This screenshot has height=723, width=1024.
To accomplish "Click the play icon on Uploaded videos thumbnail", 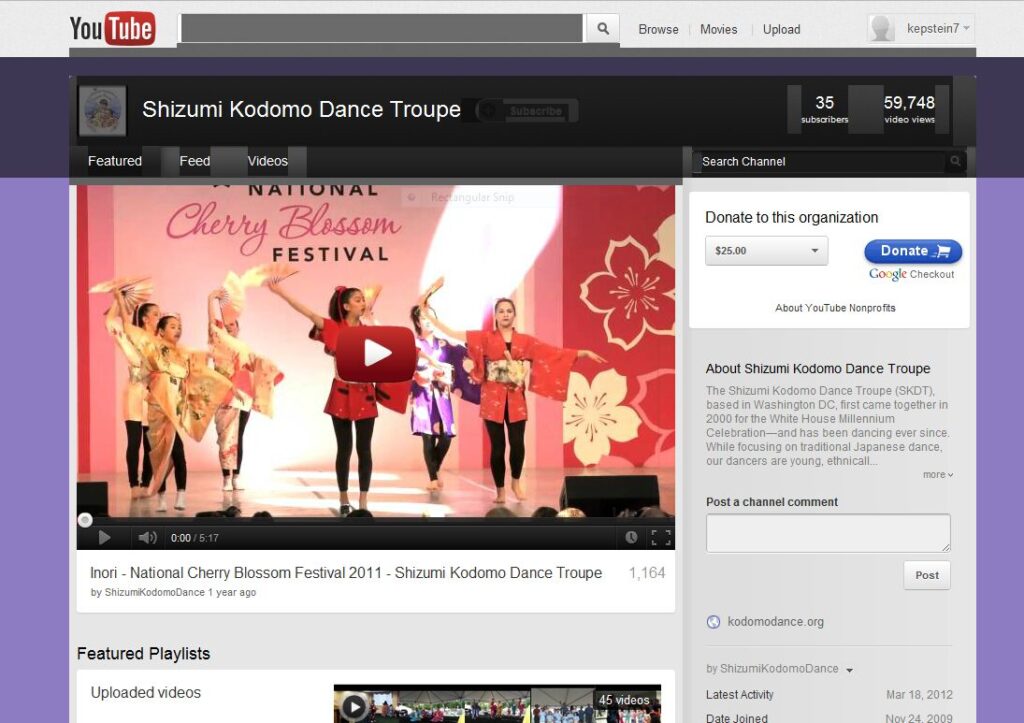I will [x=353, y=705].
